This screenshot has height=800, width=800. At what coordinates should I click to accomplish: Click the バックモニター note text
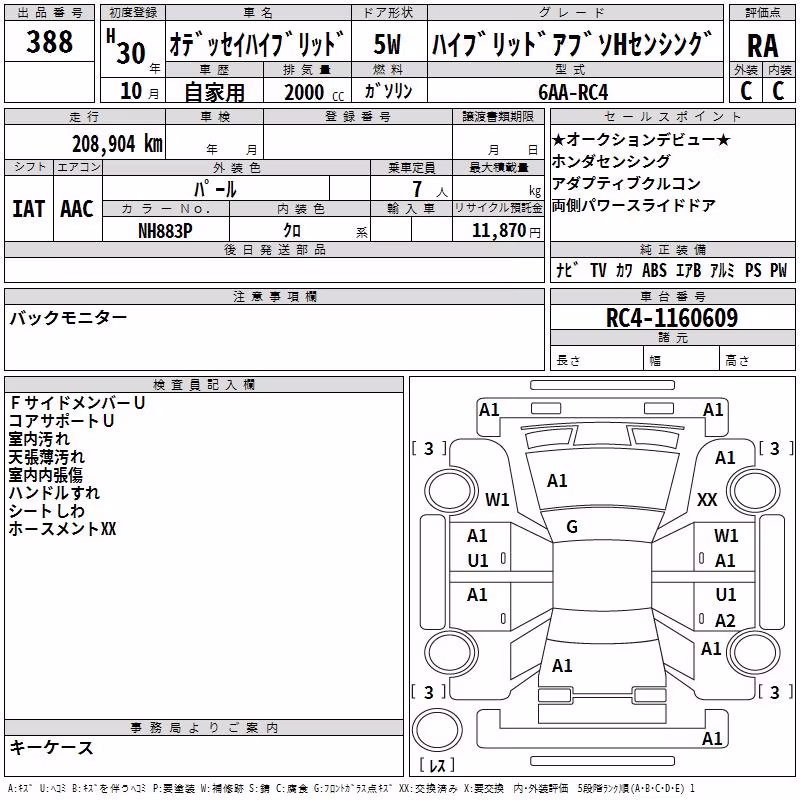click(x=68, y=318)
